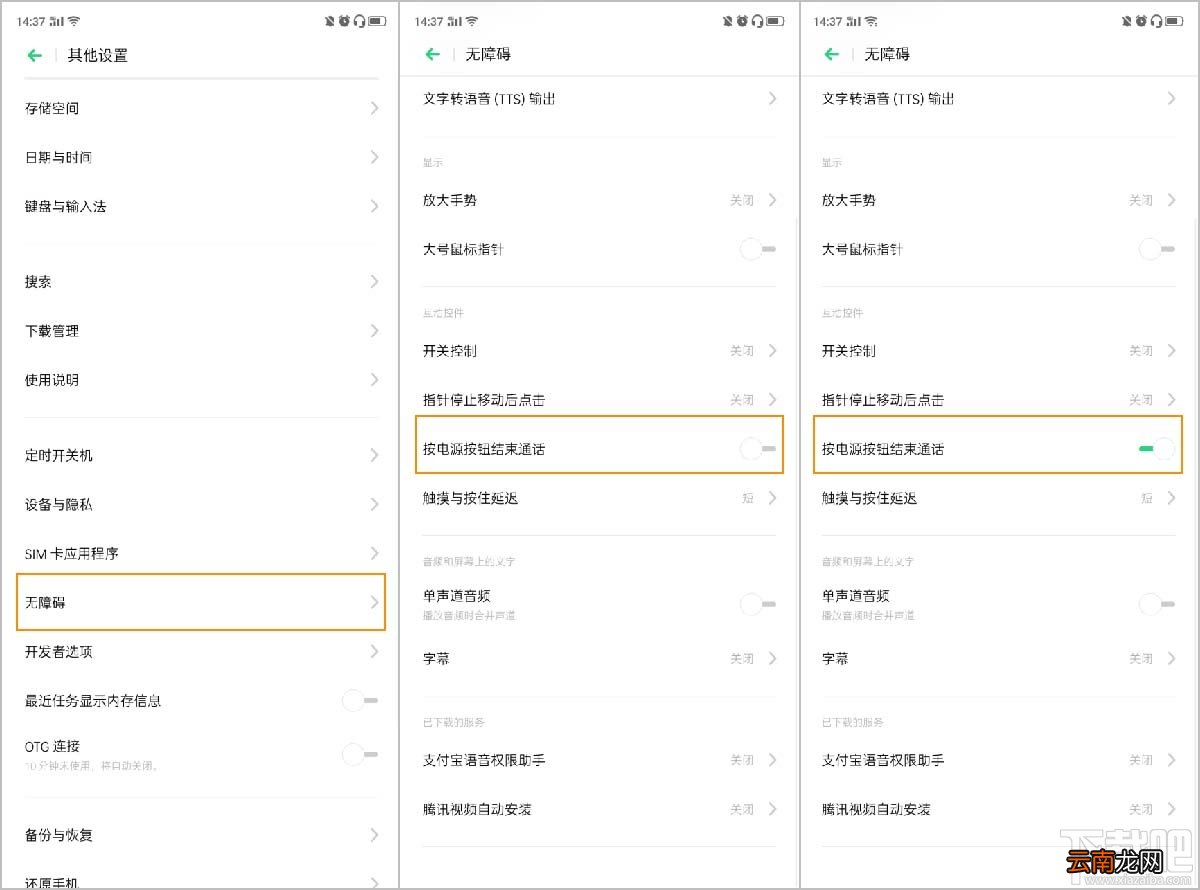Tap back arrow on 其他设置 screen
The width and height of the screenshot is (1200, 890).
pyautogui.click(x=35, y=56)
